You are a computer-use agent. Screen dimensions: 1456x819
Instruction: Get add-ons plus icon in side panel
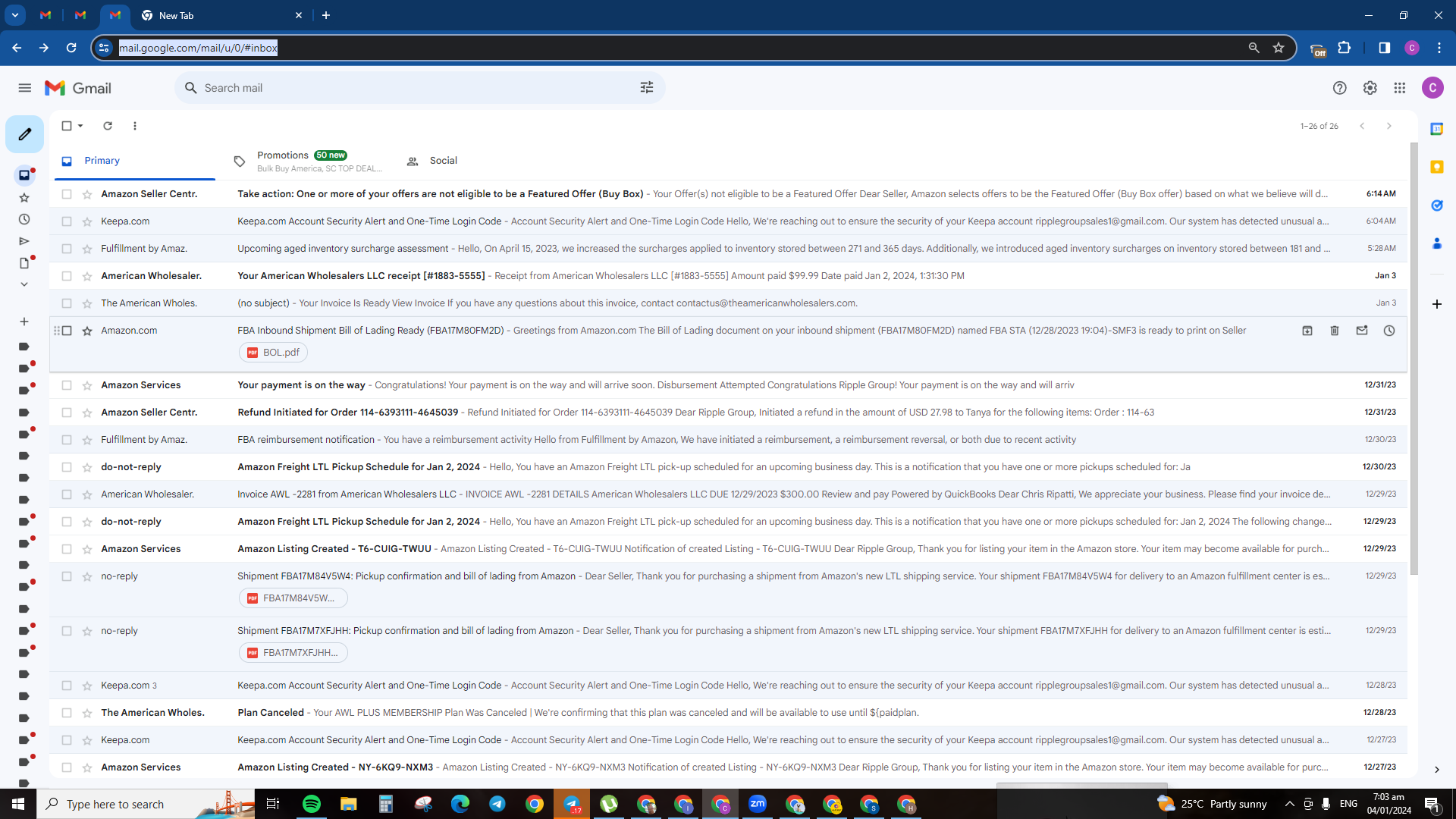coord(1437,304)
